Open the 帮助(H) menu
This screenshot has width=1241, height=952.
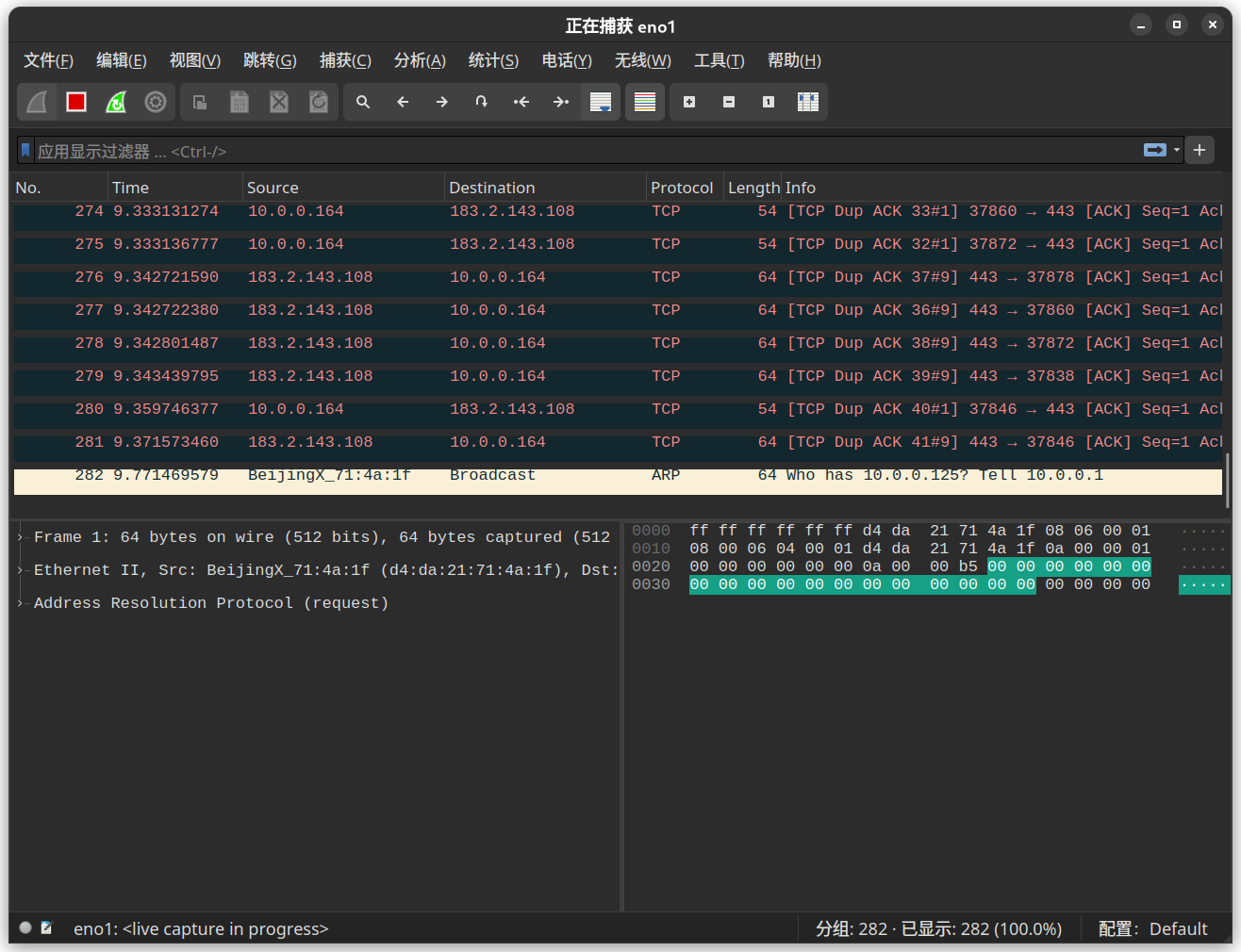794,60
